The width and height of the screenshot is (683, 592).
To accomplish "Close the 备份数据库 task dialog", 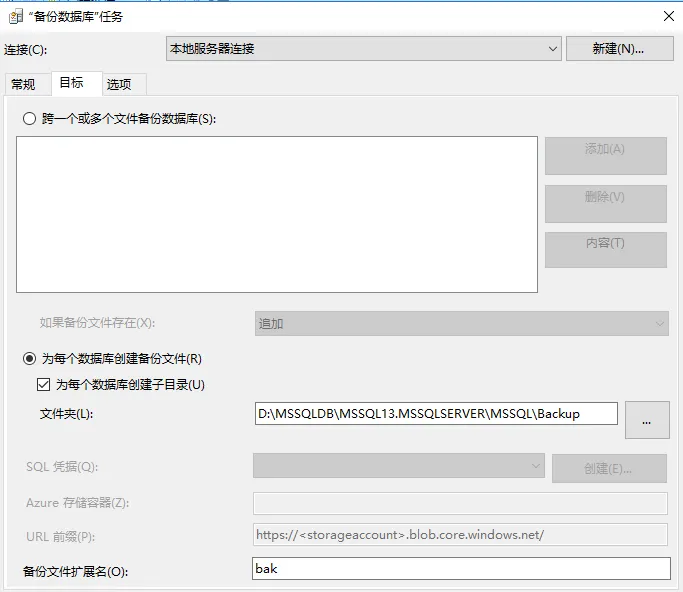I will click(669, 16).
